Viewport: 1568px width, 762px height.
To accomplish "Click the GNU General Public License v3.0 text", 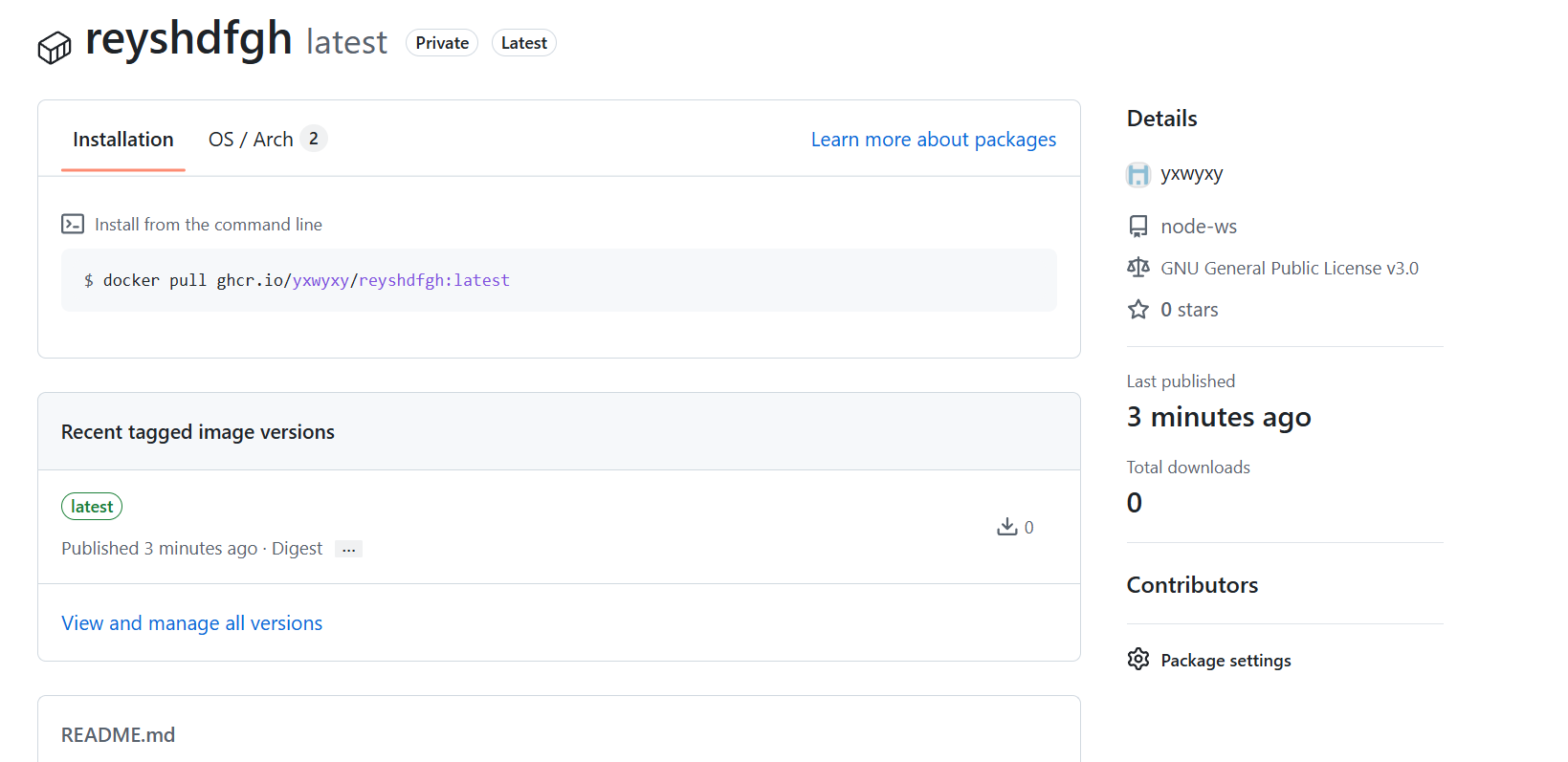I will pyautogui.click(x=1290, y=269).
